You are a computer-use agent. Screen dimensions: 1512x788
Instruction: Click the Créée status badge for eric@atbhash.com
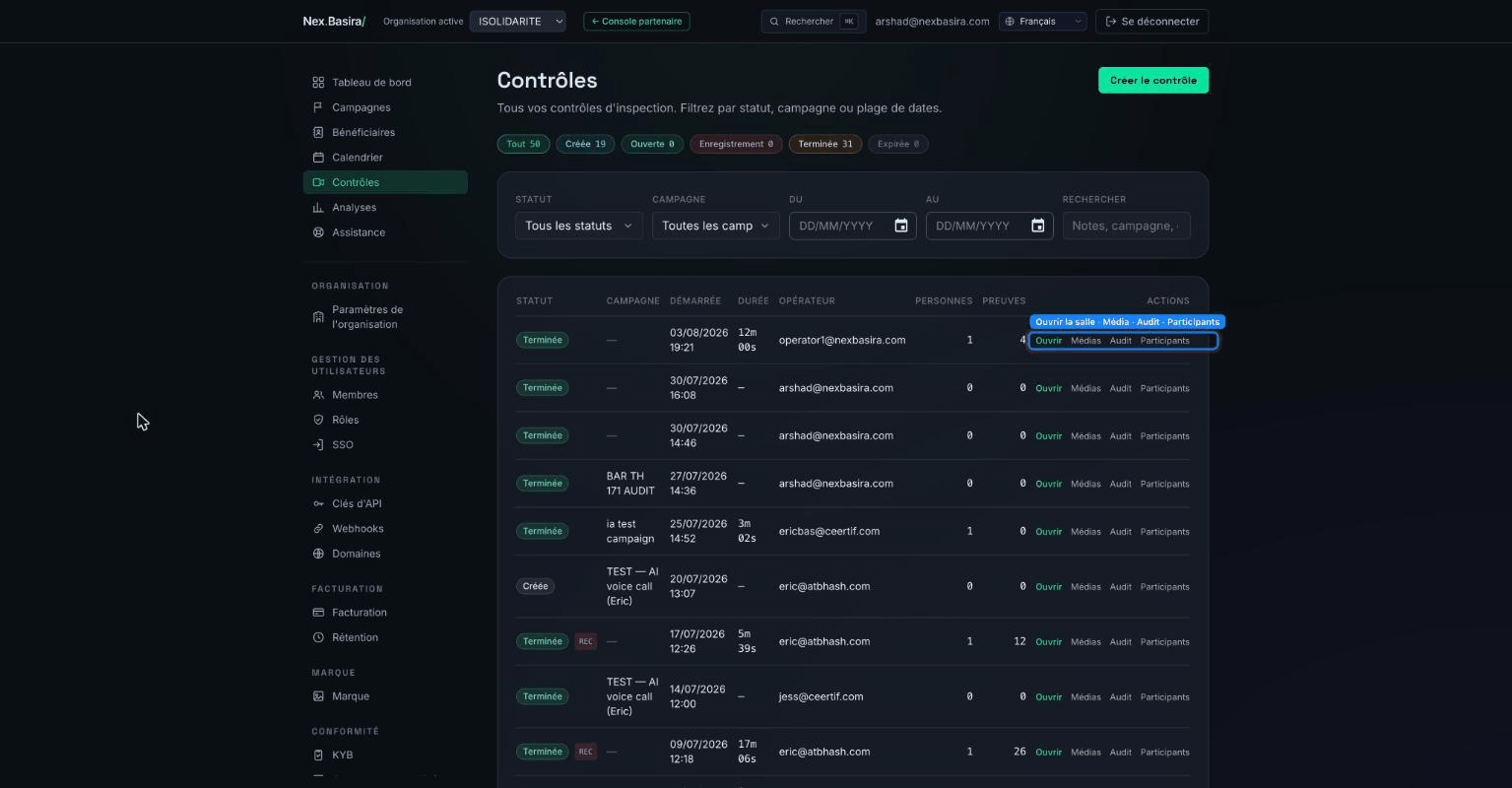(x=535, y=587)
